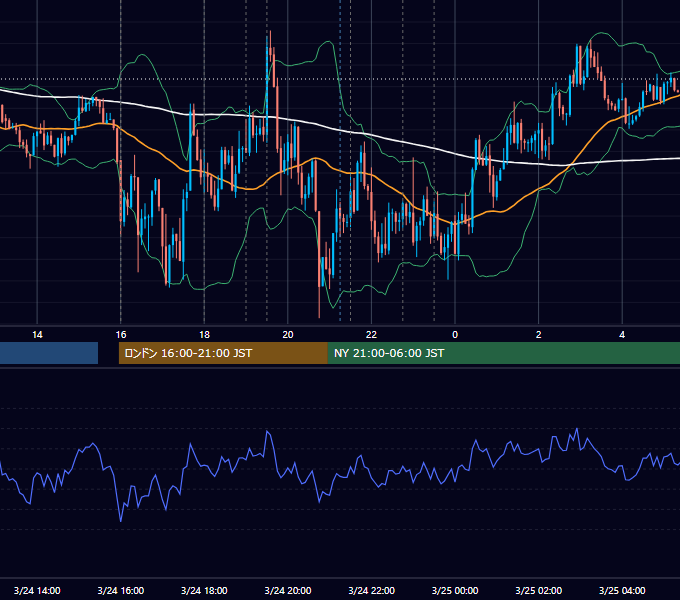Click the 3/24 22:00 time label
This screenshot has height=600, width=680.
[371, 590]
